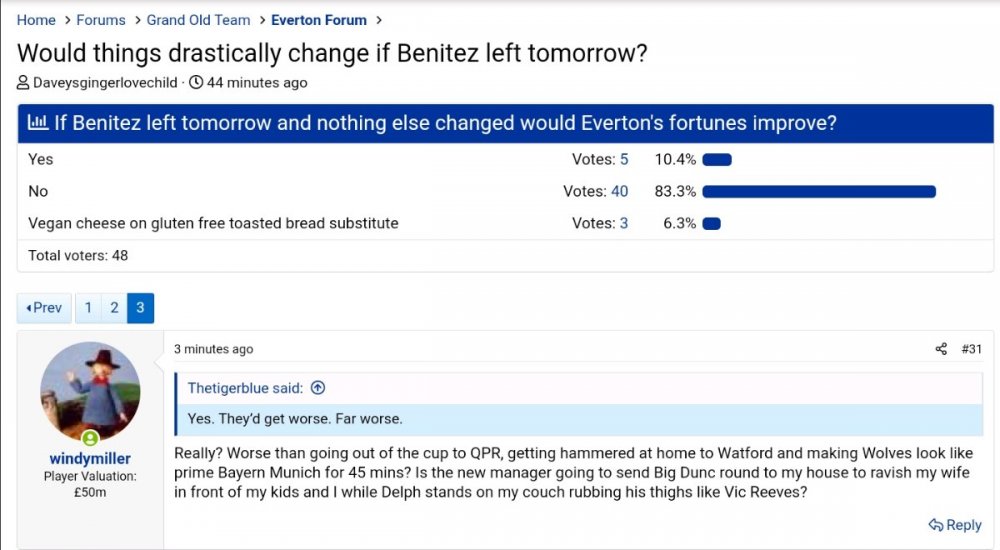Click the quote jump arrow after Thetigerblue

point(318,388)
